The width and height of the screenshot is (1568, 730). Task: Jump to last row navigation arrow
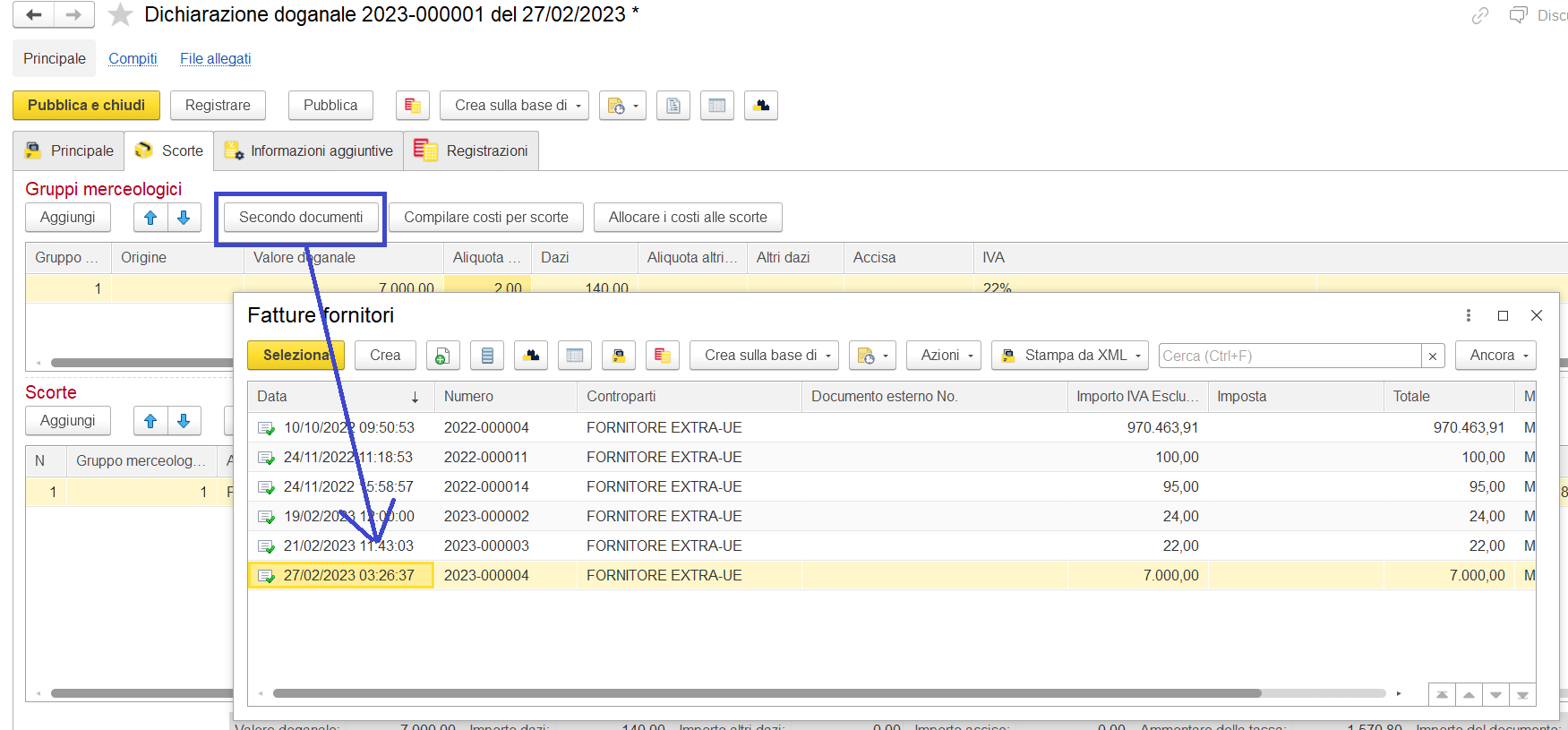click(1522, 695)
